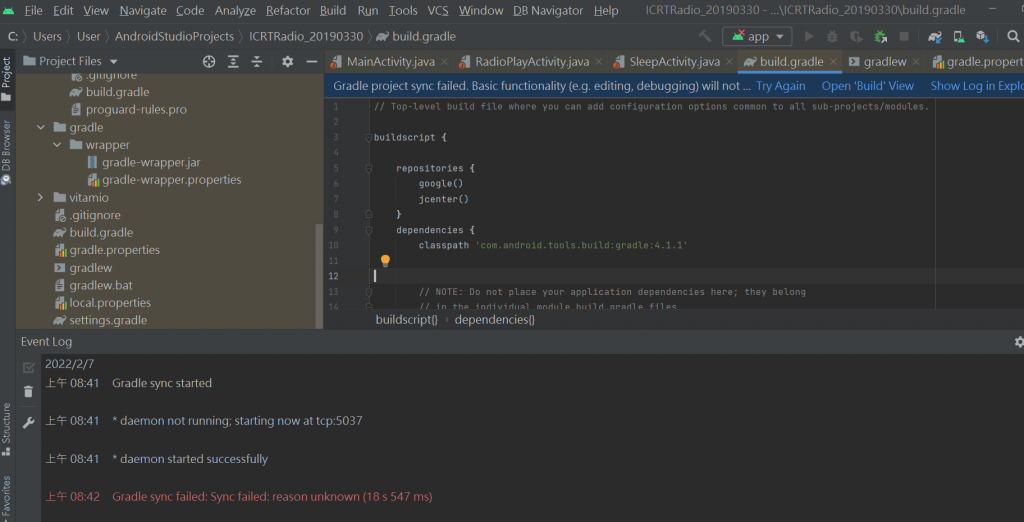
Task: Click the Clear All trash icon in Event Log
Action: pyautogui.click(x=28, y=391)
